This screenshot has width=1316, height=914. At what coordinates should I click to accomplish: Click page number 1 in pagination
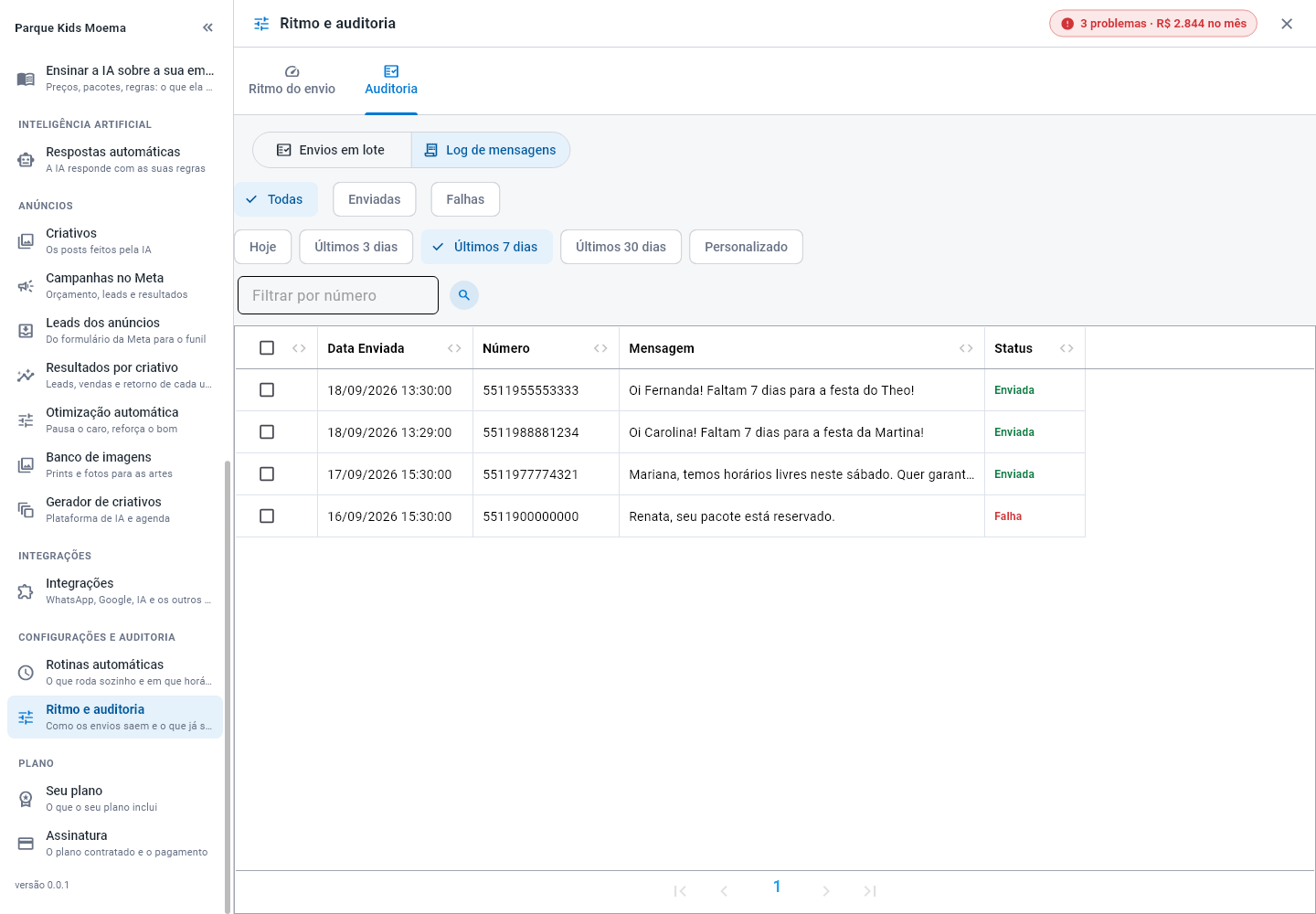(777, 887)
